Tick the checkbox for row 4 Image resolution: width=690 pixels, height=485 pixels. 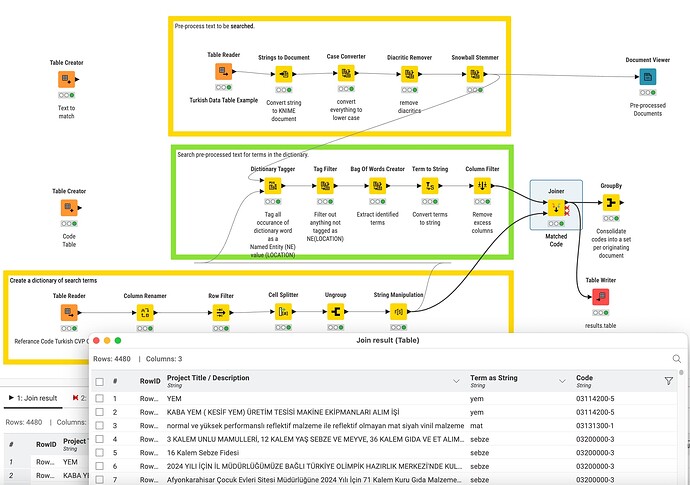click(99, 438)
